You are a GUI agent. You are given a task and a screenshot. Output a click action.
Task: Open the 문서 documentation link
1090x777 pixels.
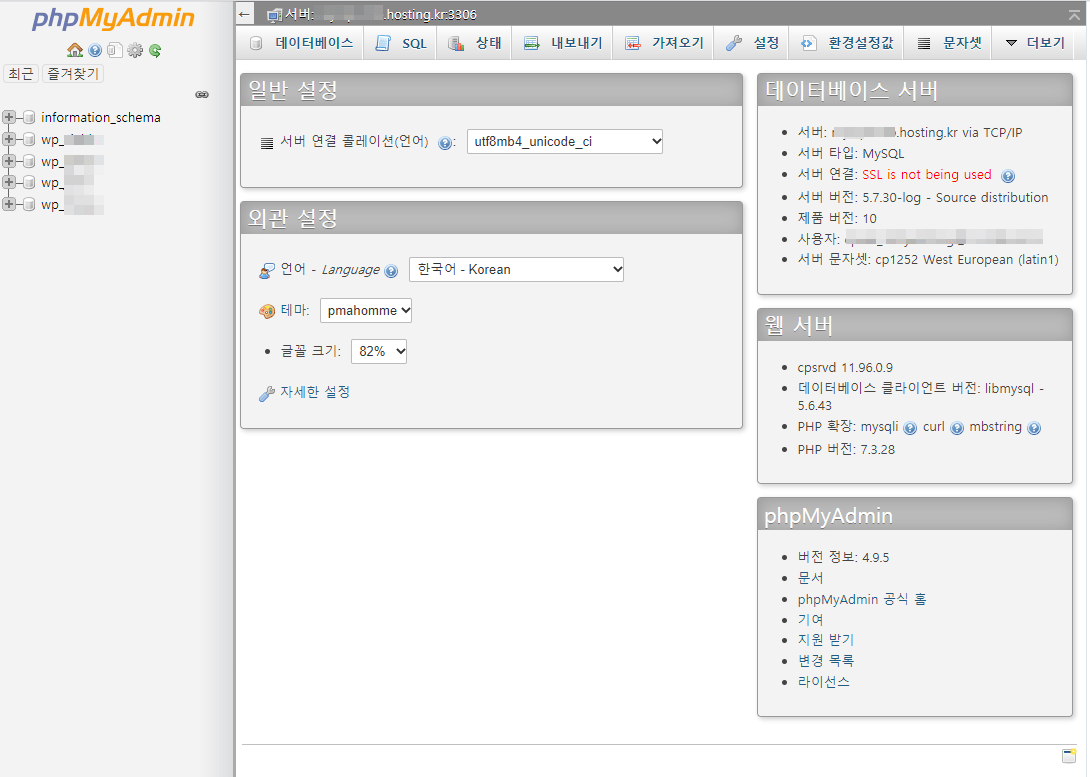(x=811, y=578)
